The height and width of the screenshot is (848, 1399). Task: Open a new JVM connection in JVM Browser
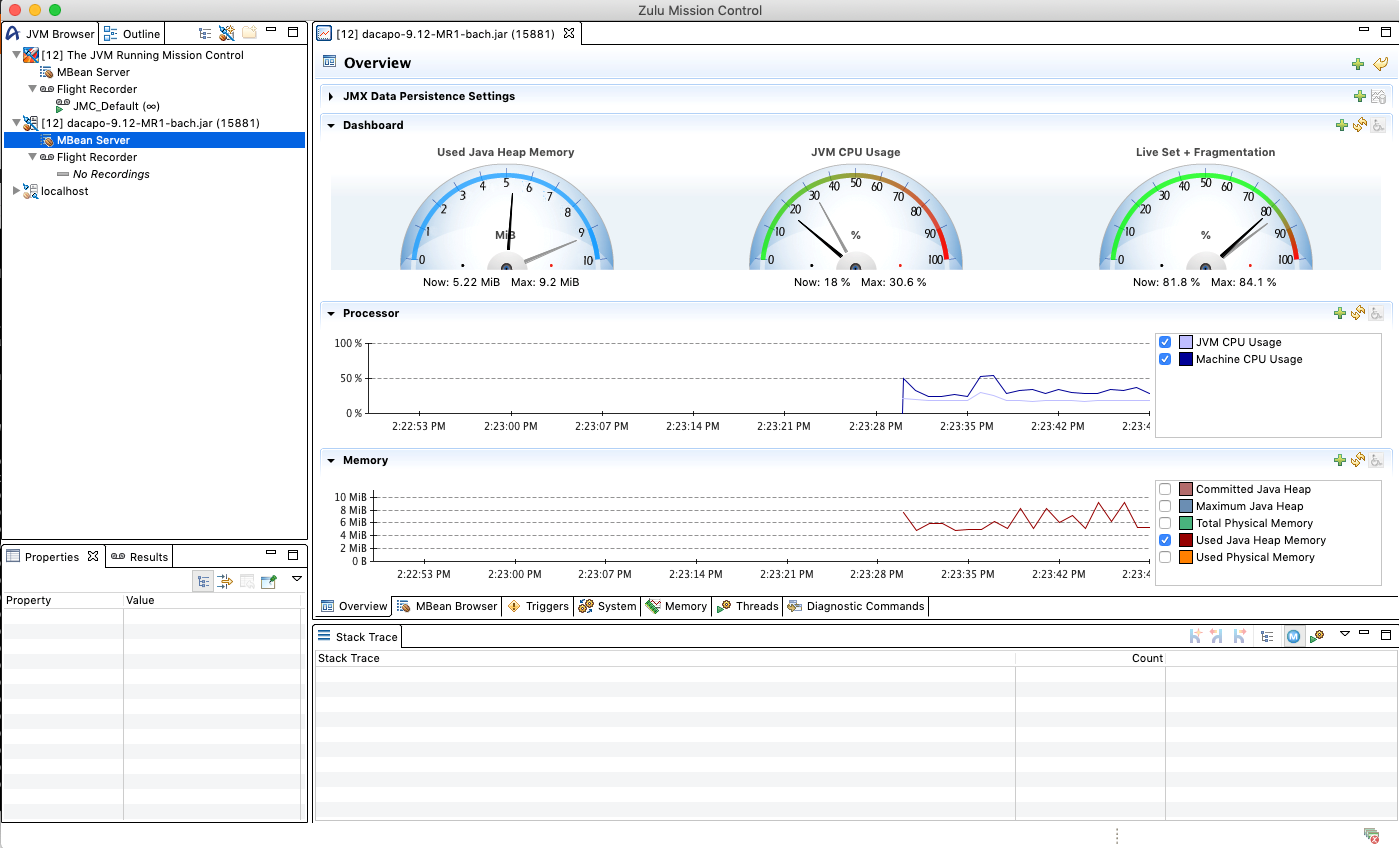point(226,33)
